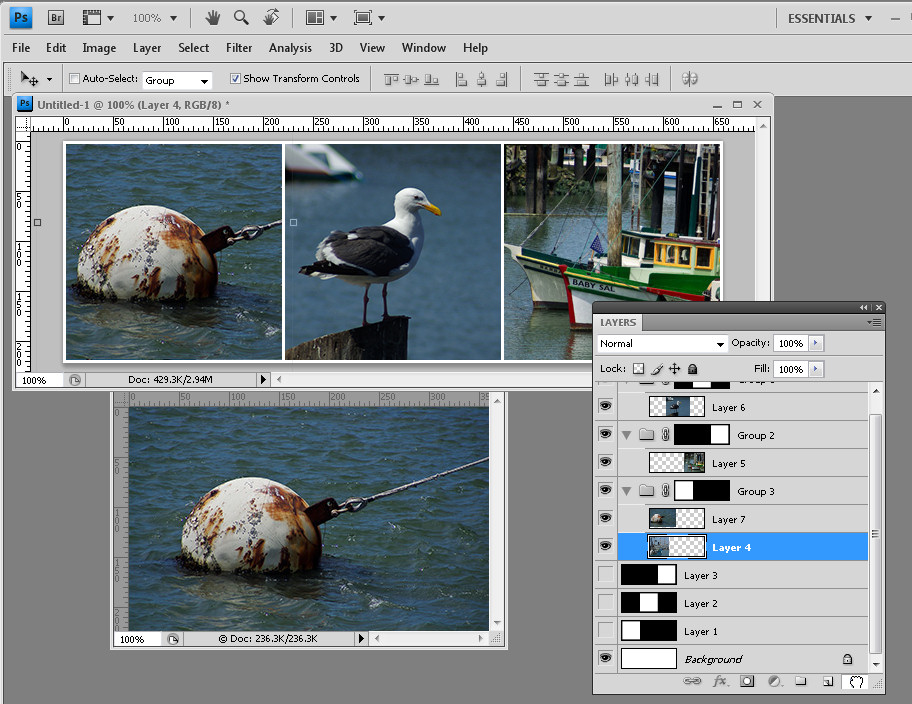Hide Layer 7 using its eye icon
912x704 pixels.
tap(605, 518)
